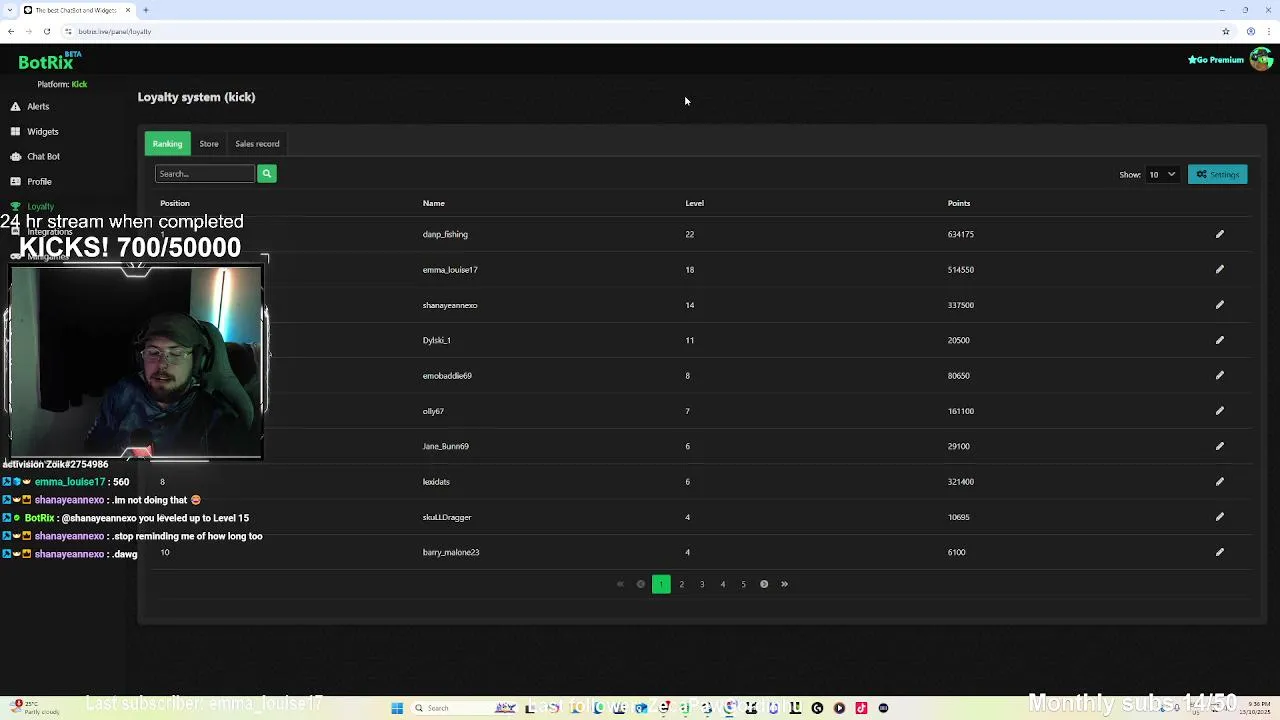Click the BotRix logo

tap(46, 62)
